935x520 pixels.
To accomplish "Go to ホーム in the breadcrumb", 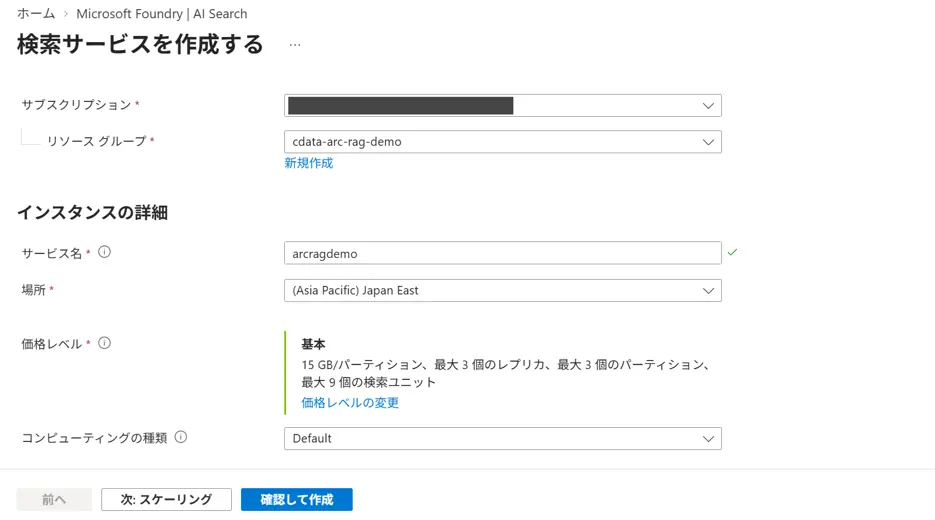I will (x=36, y=14).
